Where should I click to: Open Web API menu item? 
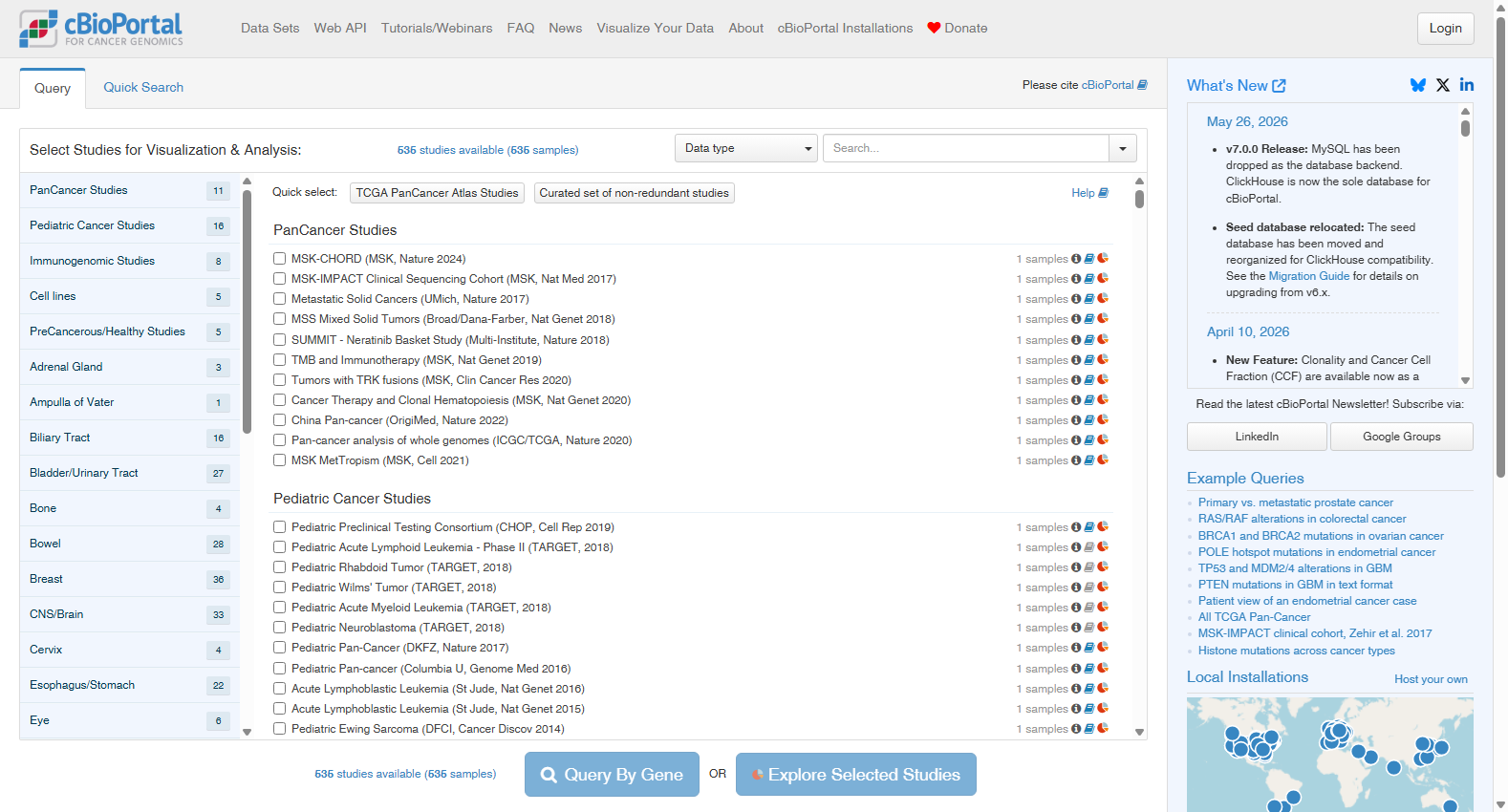click(x=340, y=28)
